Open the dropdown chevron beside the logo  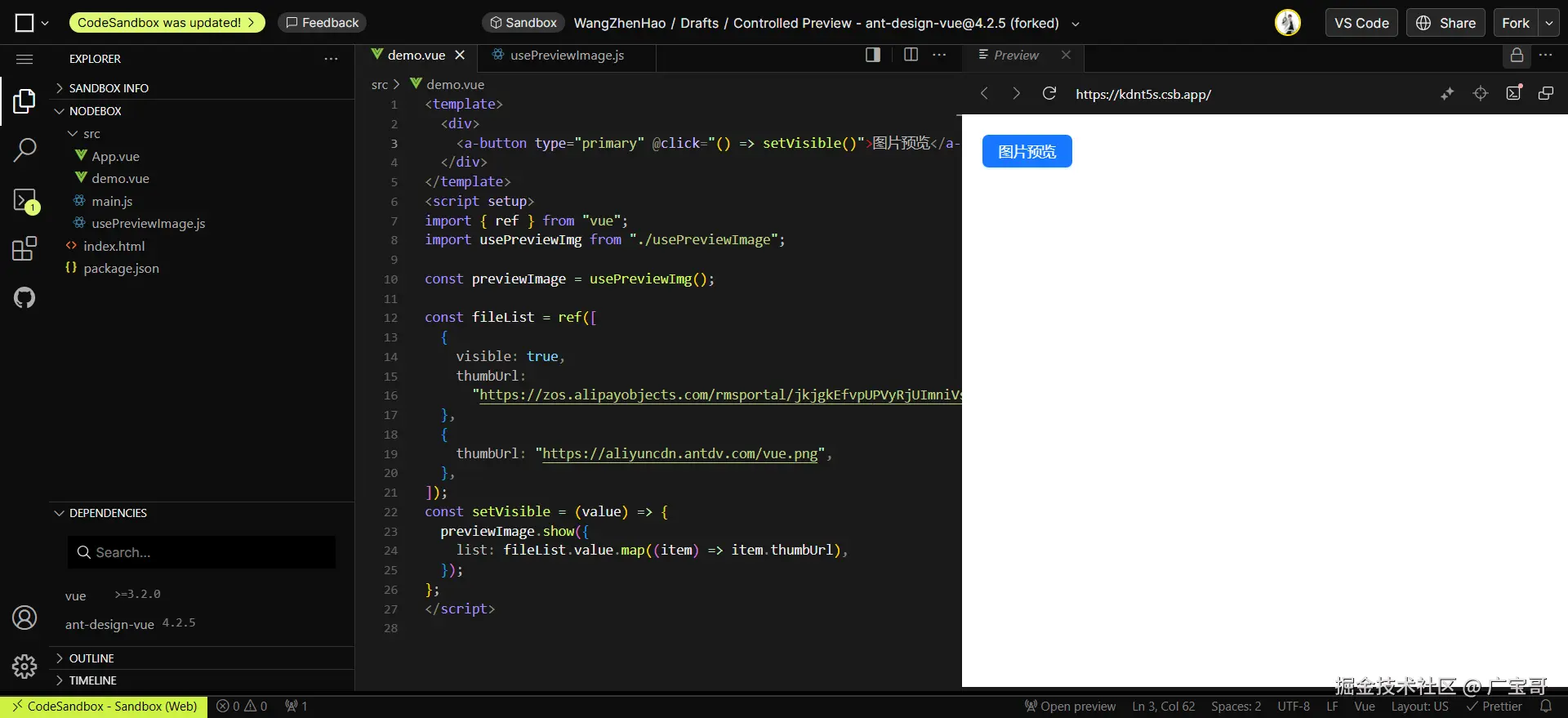[x=45, y=23]
